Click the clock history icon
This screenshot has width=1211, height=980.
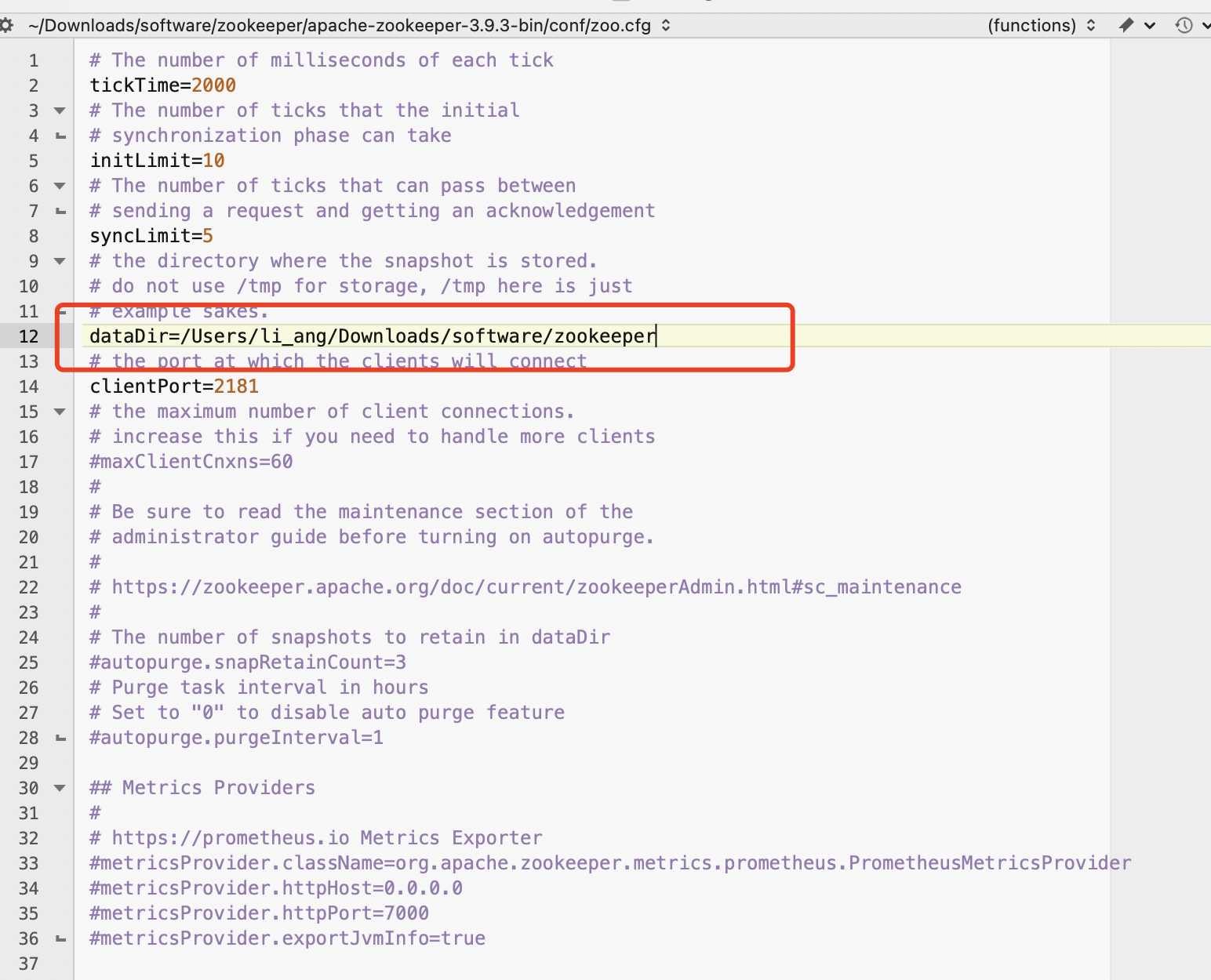point(1184,25)
